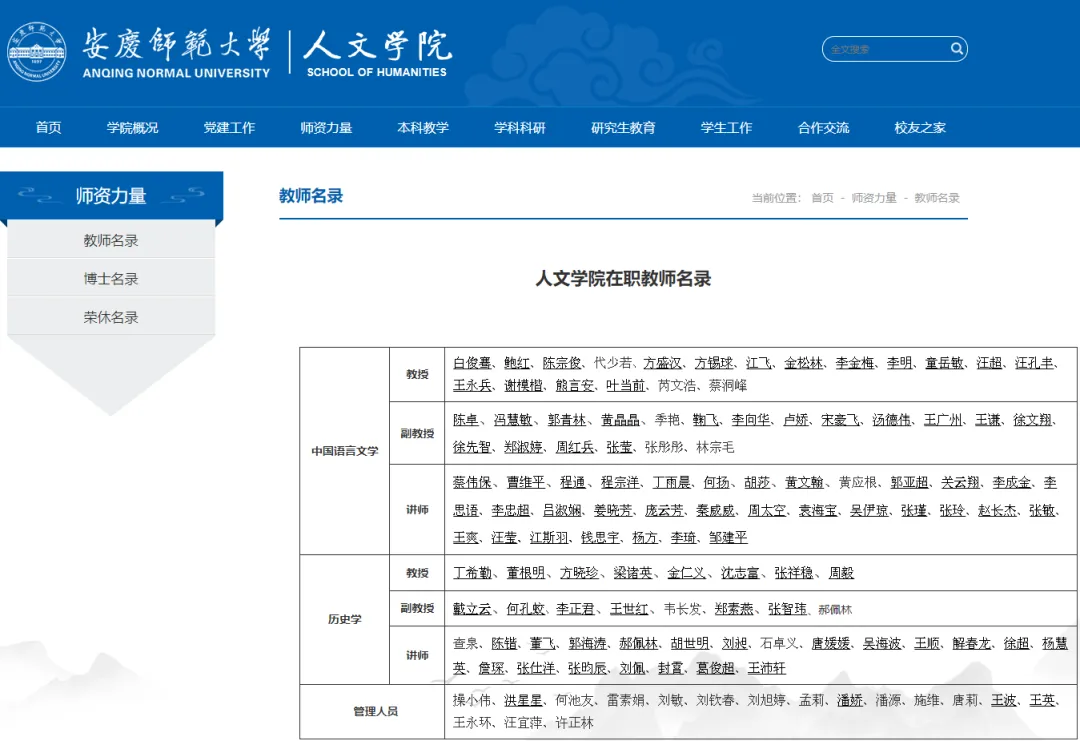Click the 师资力量 breadcrumb link
The height and width of the screenshot is (741, 1080).
874,198
